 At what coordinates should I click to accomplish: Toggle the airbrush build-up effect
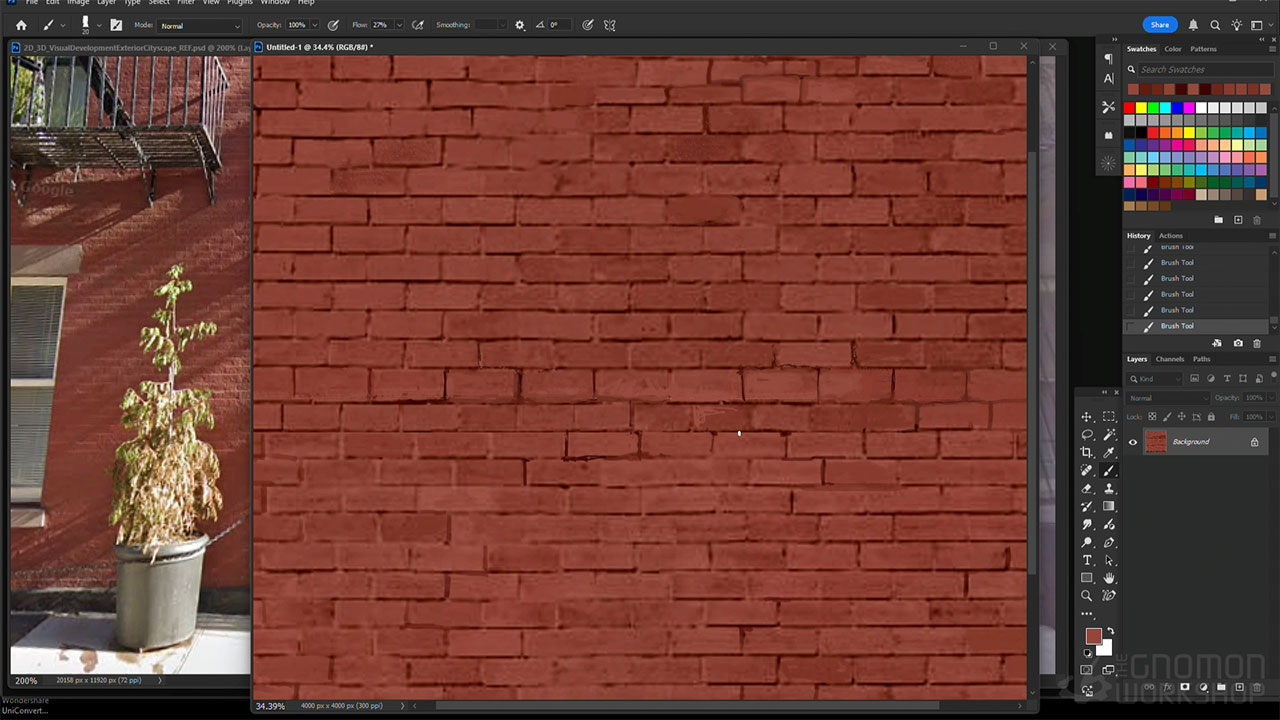point(417,25)
